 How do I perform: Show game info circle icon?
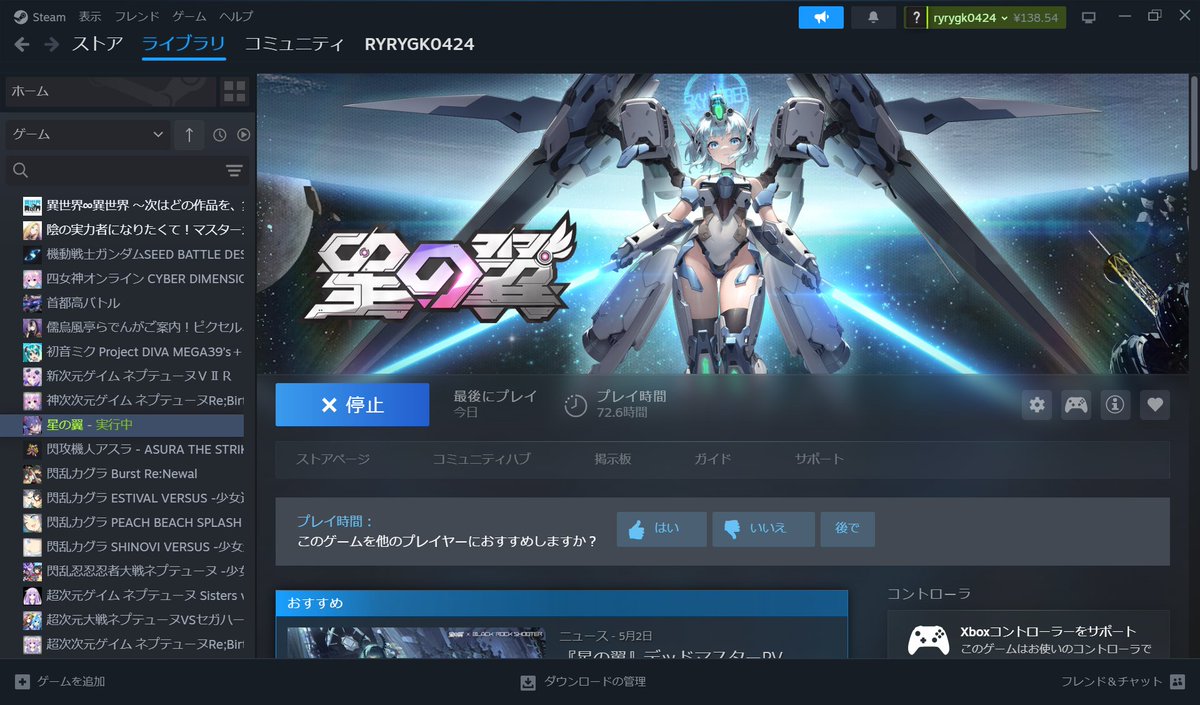1115,405
